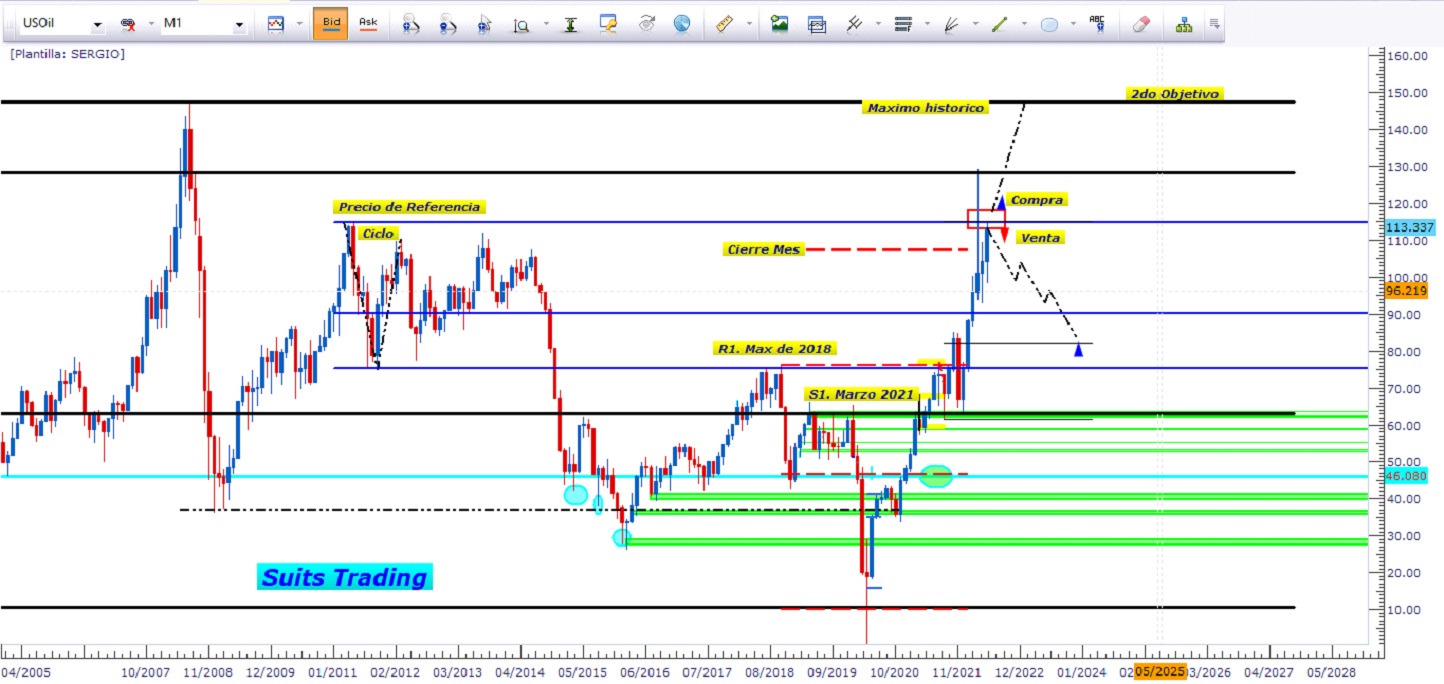Screen dimensions: 1444x684
Task: Select the ruler measurement tool
Action: (726, 24)
